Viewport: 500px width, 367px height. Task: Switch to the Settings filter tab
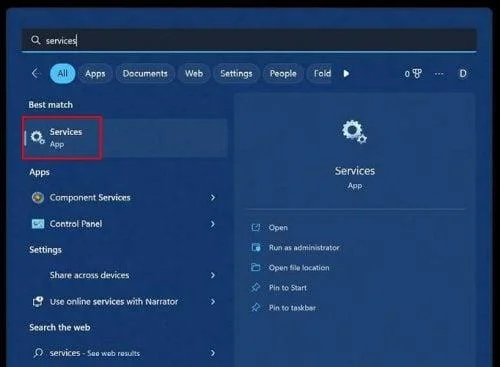pos(236,73)
